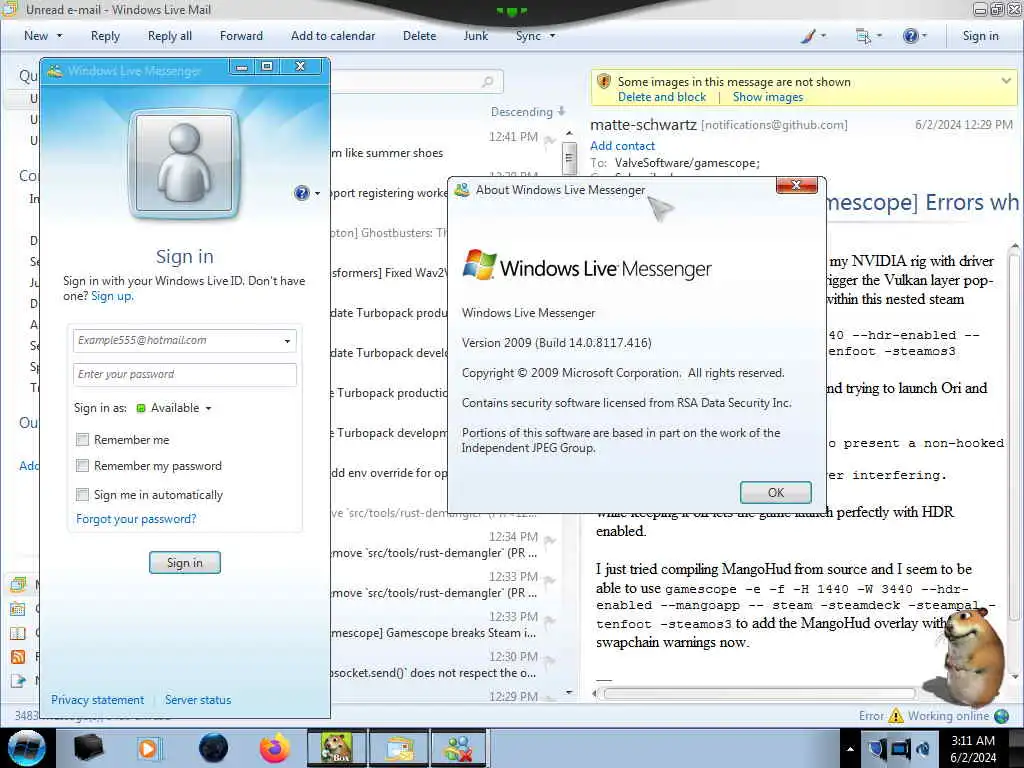Focus the Enter your password field

(x=185, y=374)
